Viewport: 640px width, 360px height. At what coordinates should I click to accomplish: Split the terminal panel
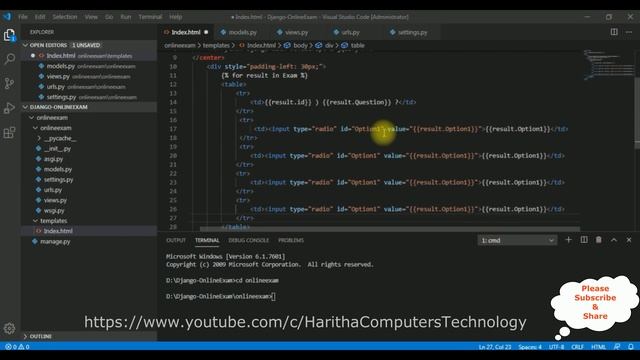584,240
